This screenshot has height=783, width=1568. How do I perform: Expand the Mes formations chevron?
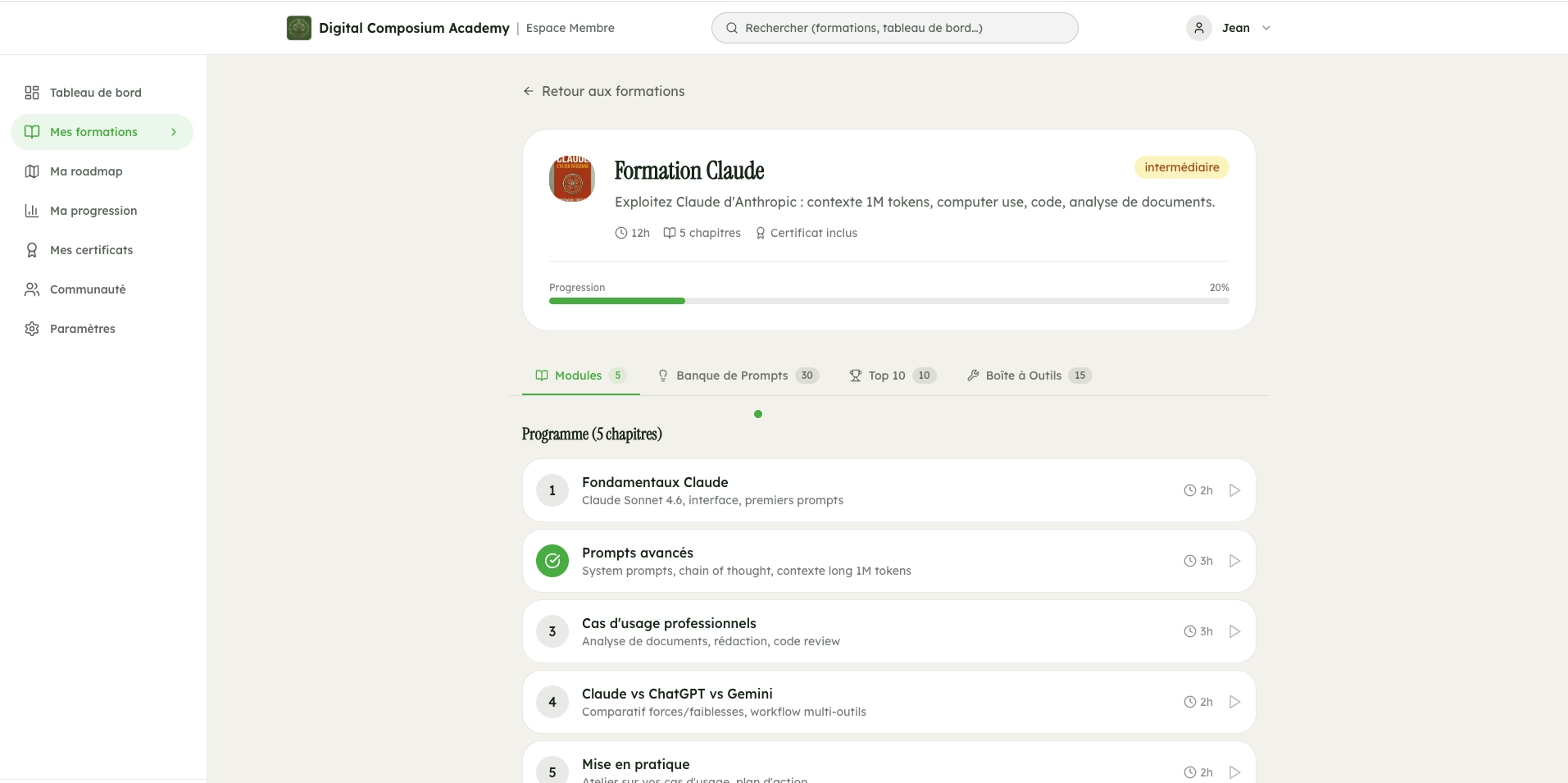tap(173, 131)
